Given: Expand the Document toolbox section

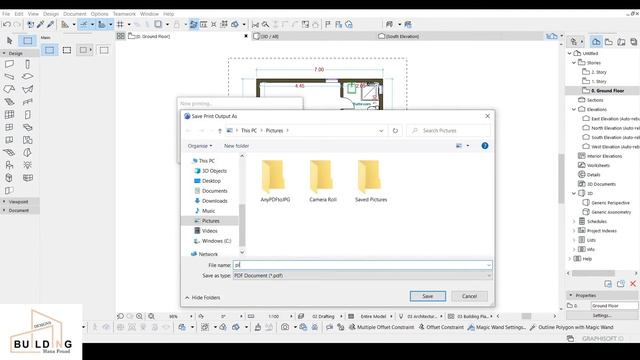Looking at the screenshot, I should click(x=20, y=211).
